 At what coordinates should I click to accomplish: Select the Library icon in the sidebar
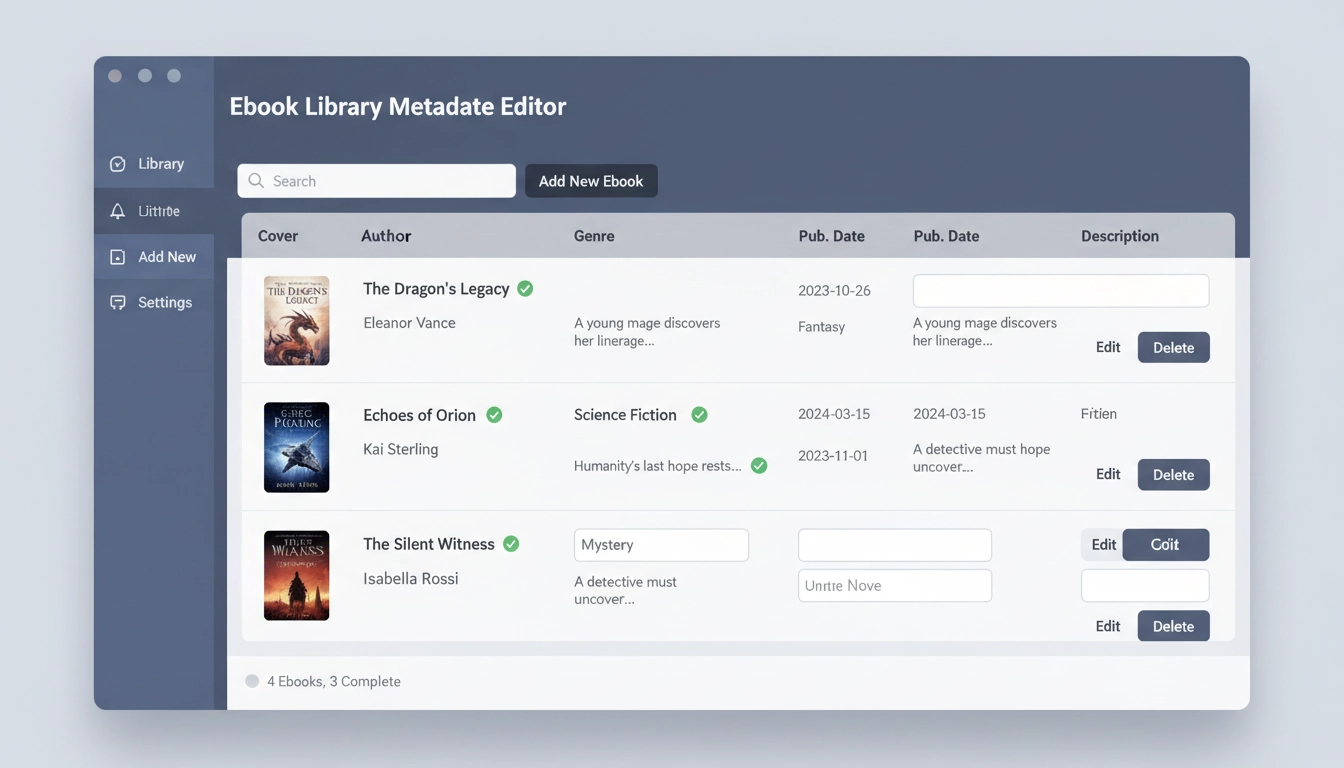click(117, 163)
